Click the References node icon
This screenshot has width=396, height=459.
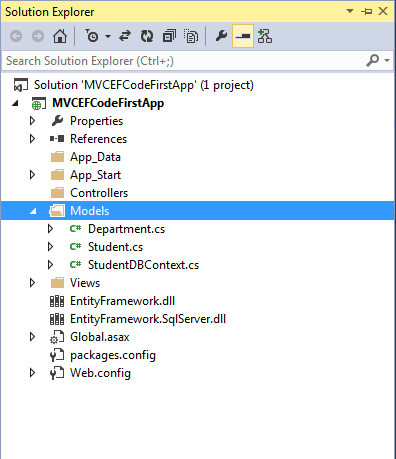tap(57, 139)
